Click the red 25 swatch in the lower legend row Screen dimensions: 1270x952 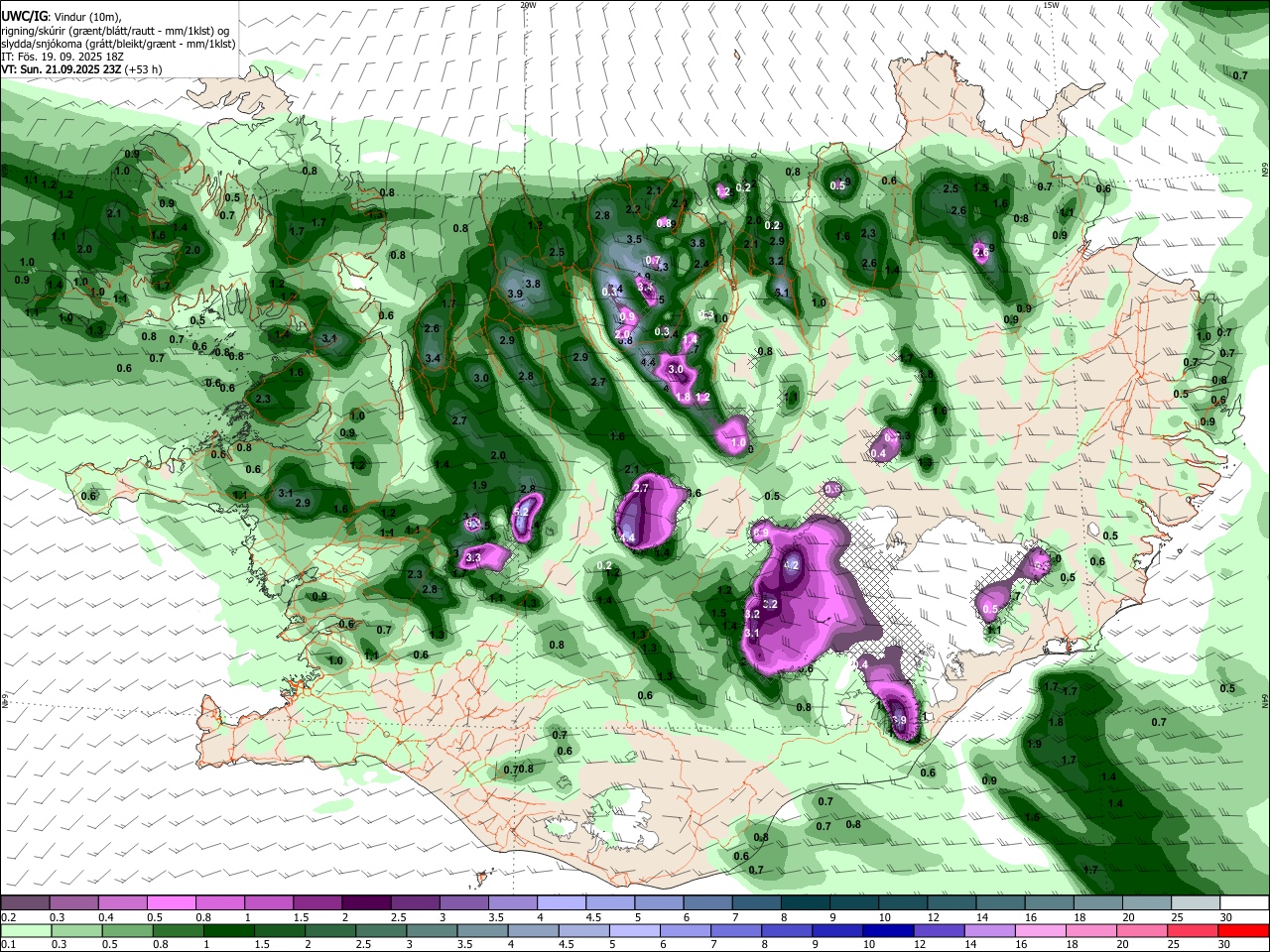coord(1192,931)
